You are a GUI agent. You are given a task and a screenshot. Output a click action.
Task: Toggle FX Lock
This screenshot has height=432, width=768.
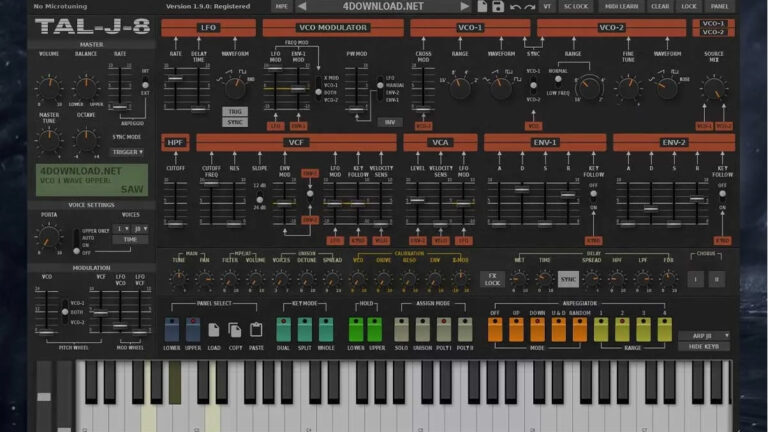point(492,279)
